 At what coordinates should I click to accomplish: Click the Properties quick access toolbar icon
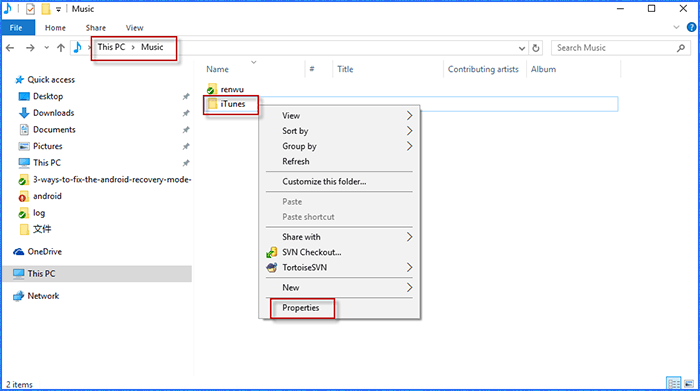(x=30, y=9)
